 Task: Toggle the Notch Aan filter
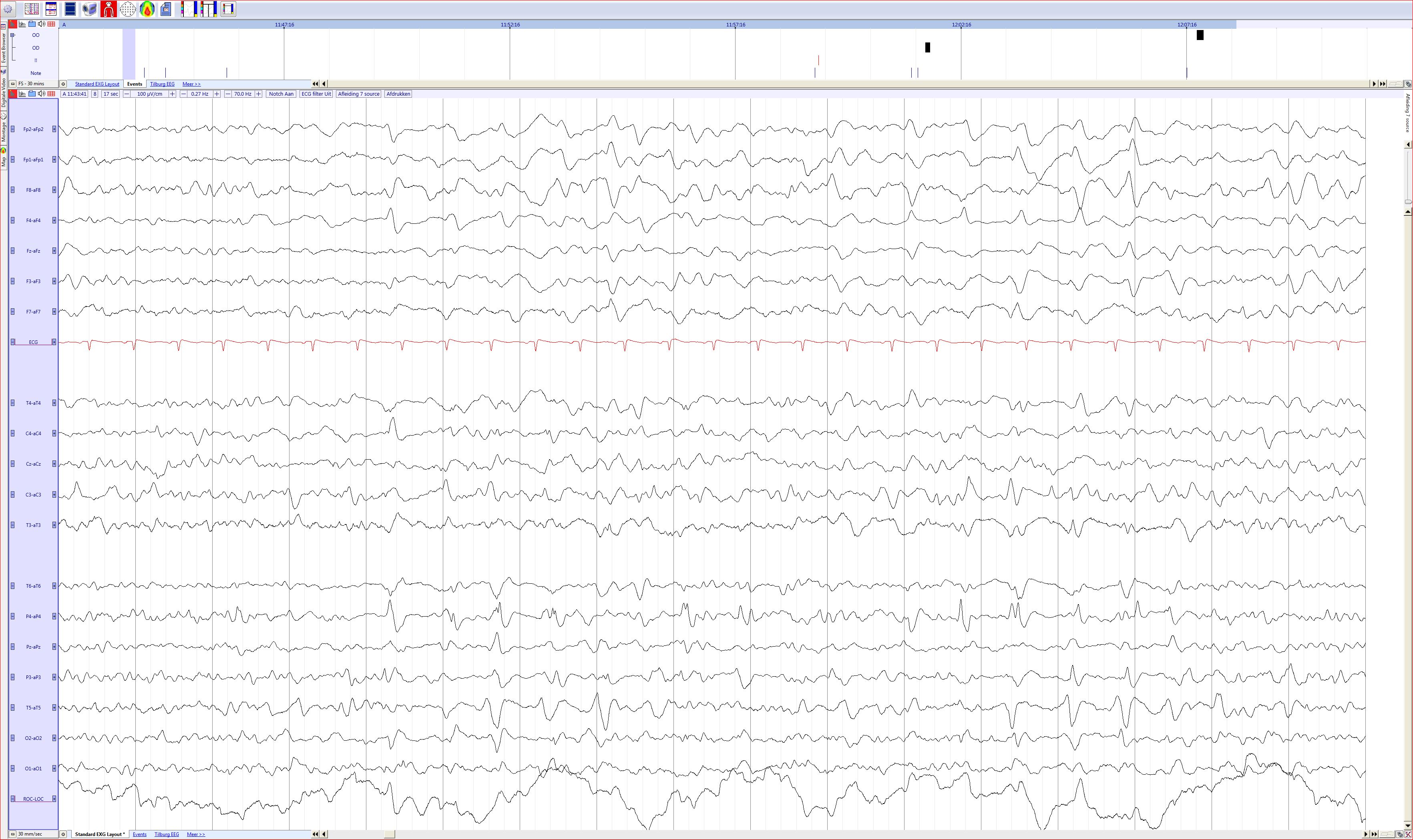(281, 94)
